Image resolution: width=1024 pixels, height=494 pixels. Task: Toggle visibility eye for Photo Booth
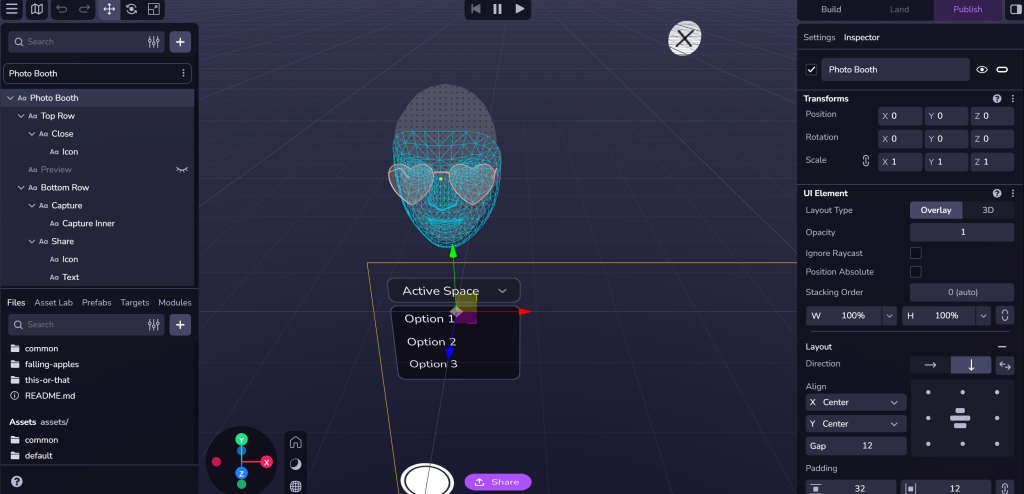[982, 70]
